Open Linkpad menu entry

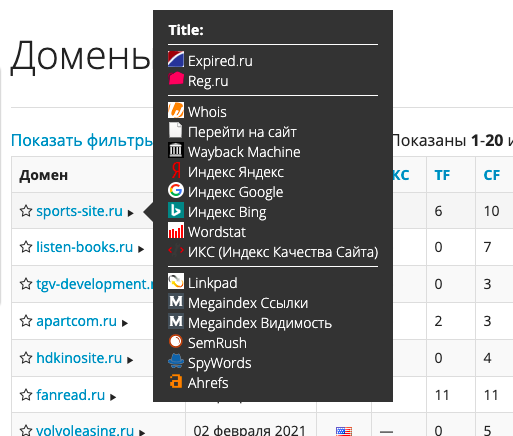tap(213, 283)
